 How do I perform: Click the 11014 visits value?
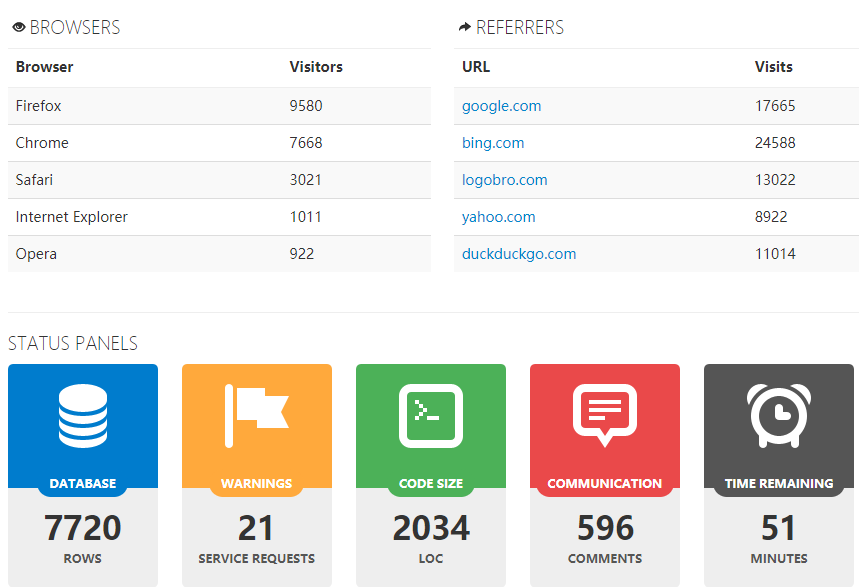click(775, 254)
